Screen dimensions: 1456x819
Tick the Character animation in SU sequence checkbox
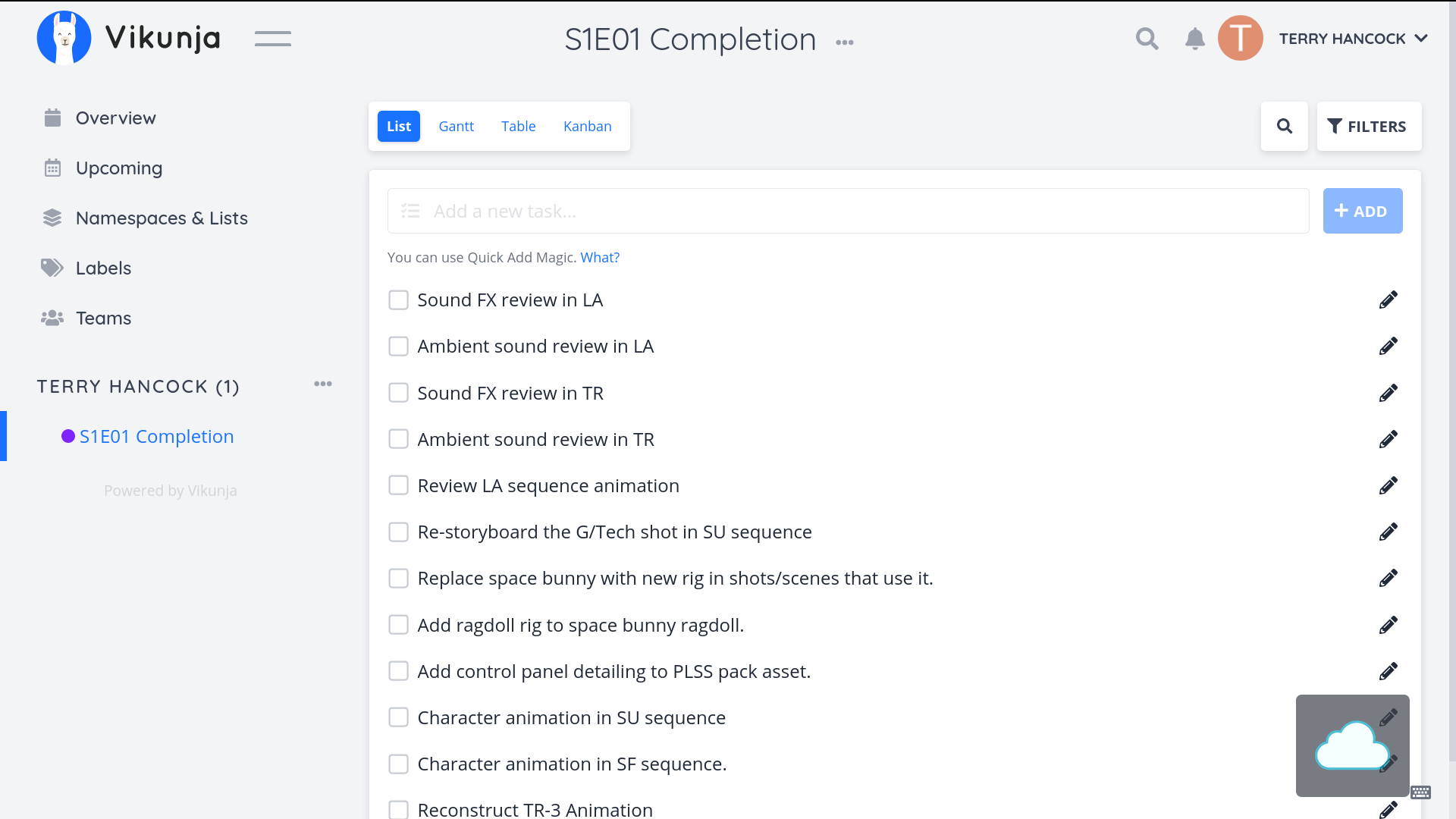tap(398, 718)
